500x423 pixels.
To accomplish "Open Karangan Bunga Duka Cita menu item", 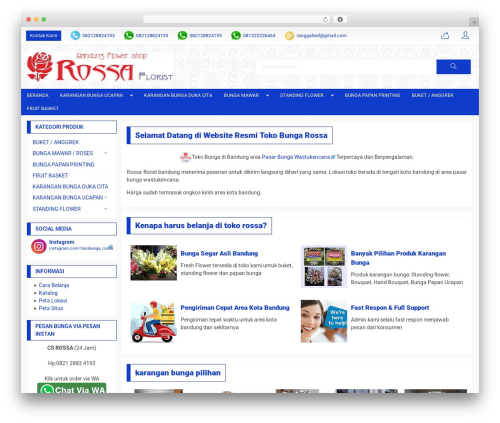I will 178,95.
